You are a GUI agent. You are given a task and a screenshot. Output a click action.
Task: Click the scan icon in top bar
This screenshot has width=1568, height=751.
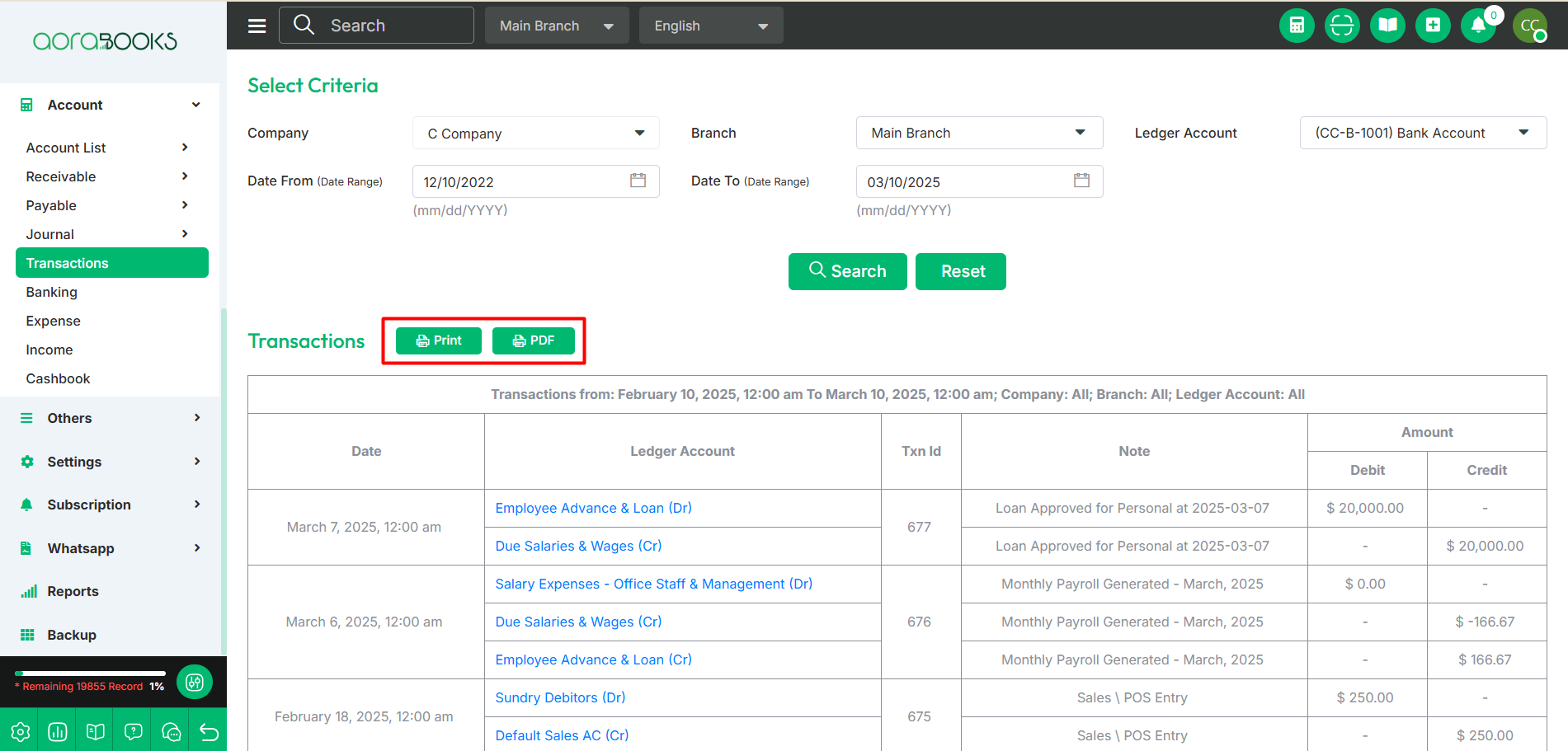pos(1342,26)
